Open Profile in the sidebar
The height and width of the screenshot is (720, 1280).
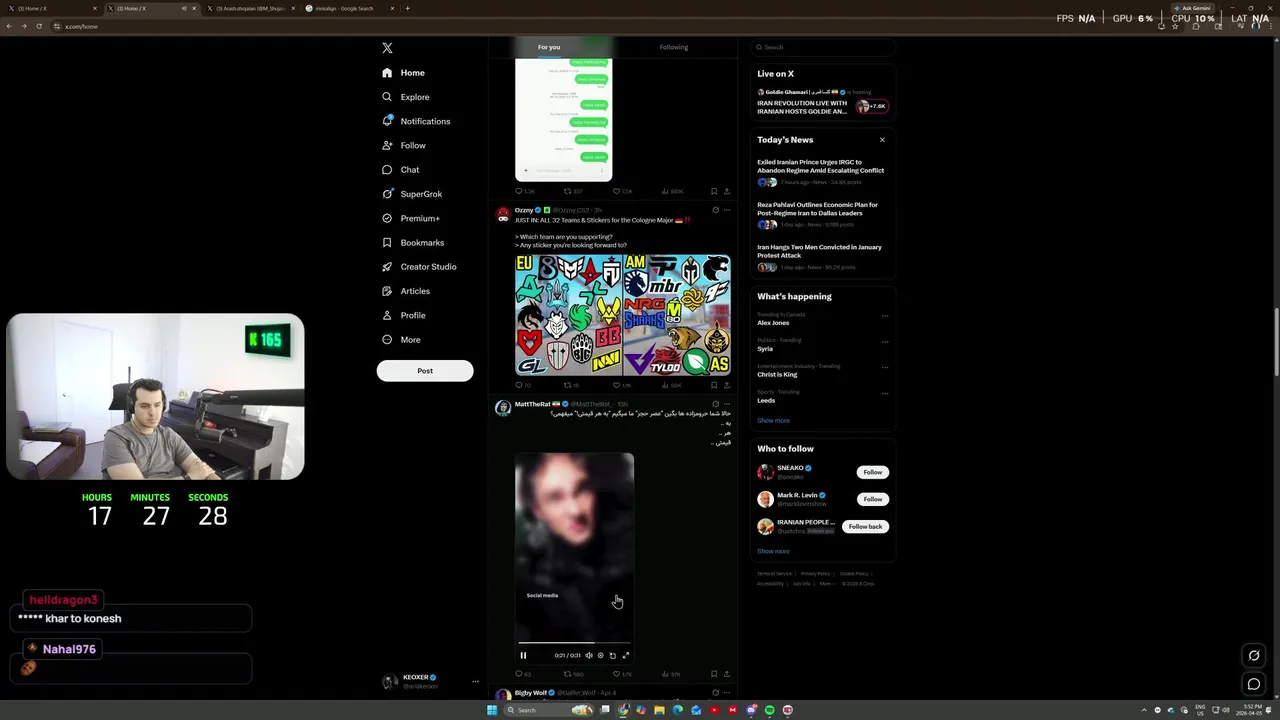pos(404,315)
